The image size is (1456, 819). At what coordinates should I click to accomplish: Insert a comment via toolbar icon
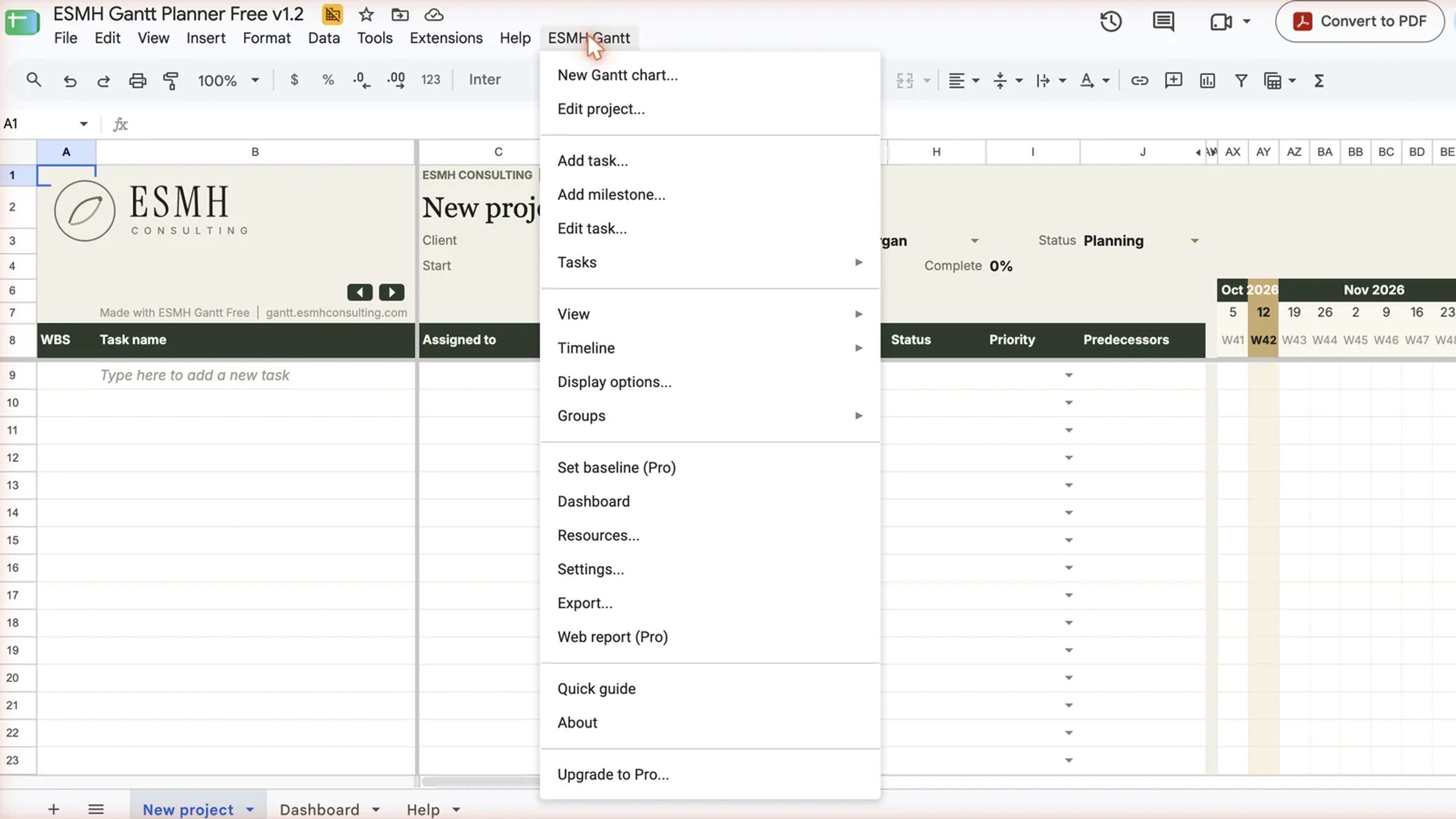tap(1173, 80)
